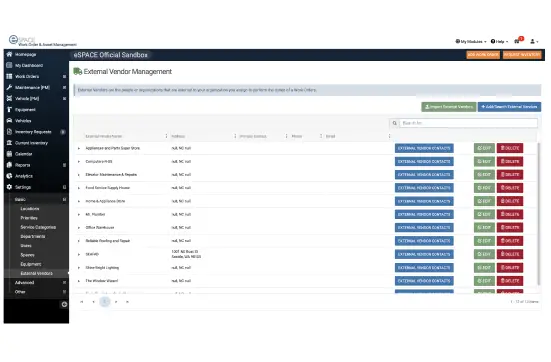The image size is (551, 362).
Task: Select Locations under Basic settings
Action: click(x=30, y=209)
